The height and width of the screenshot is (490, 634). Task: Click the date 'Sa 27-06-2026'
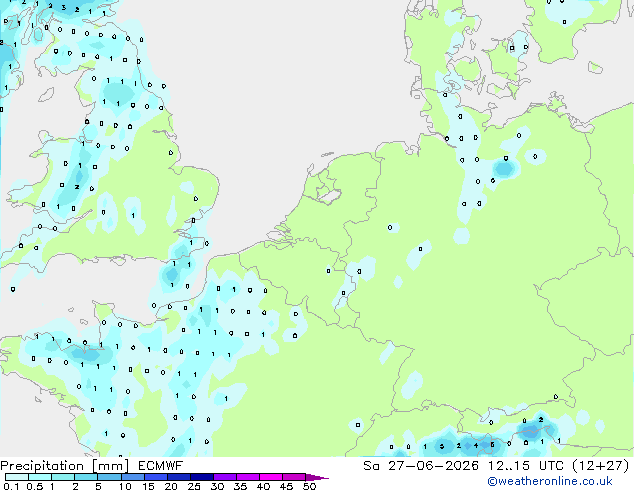click(x=421, y=466)
